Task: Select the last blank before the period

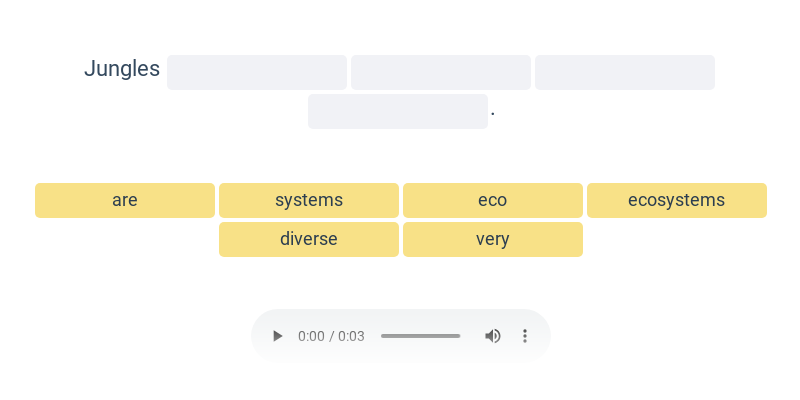Action: (x=398, y=112)
